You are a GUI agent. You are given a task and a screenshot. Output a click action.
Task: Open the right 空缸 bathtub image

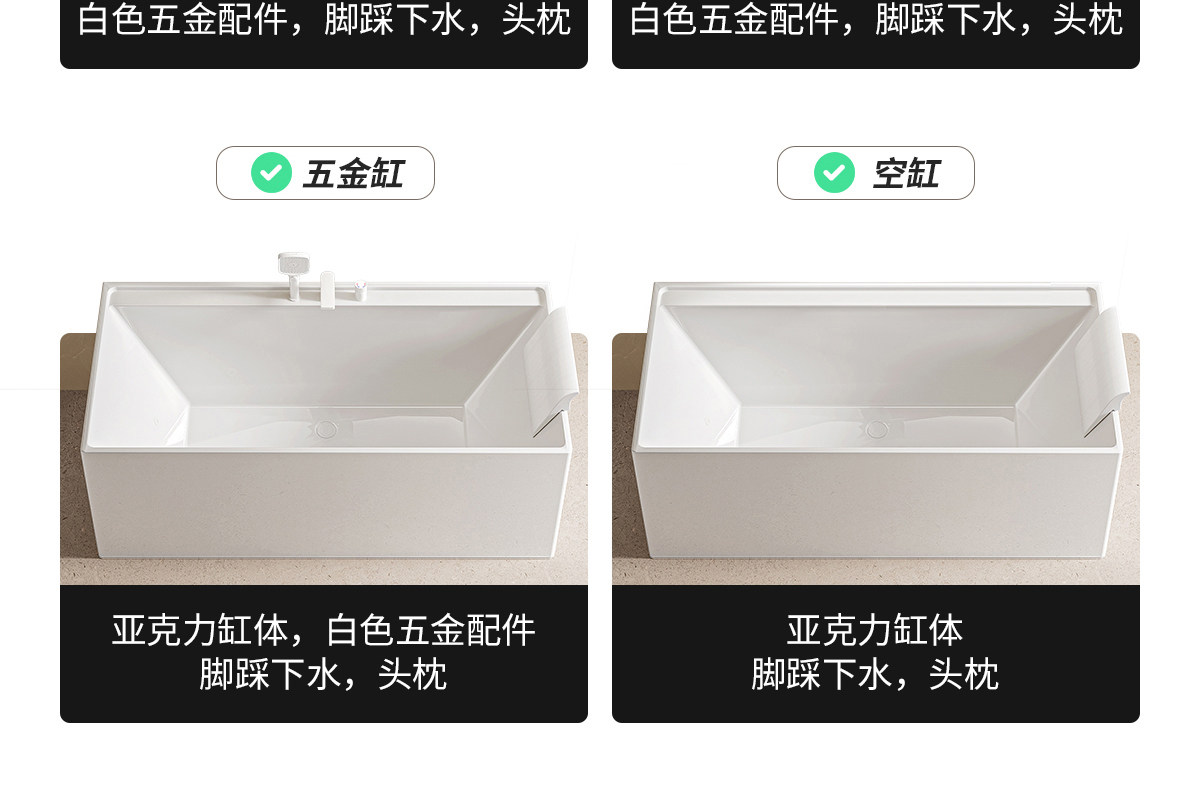876,412
